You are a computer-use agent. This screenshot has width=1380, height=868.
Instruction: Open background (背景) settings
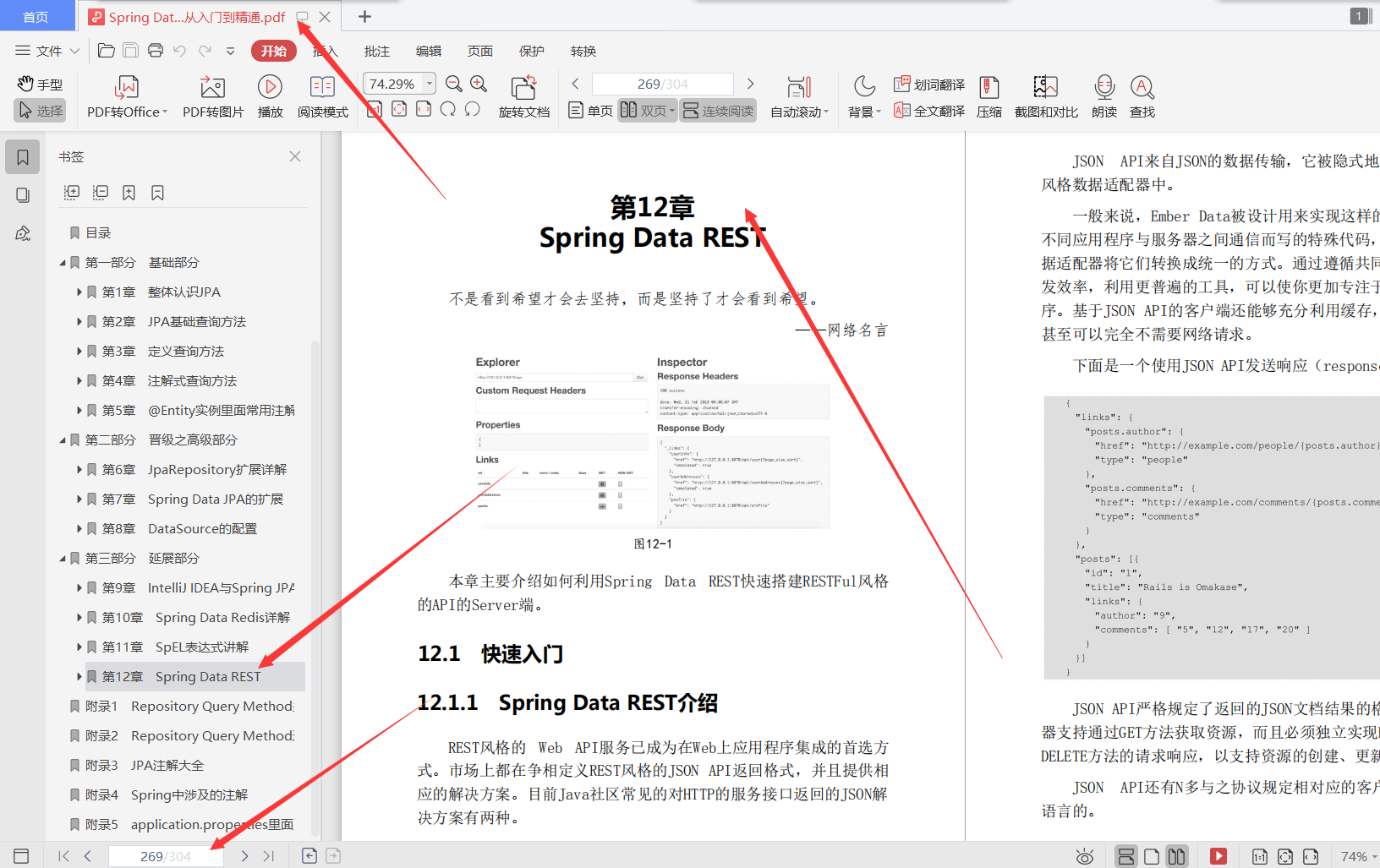[x=864, y=97]
